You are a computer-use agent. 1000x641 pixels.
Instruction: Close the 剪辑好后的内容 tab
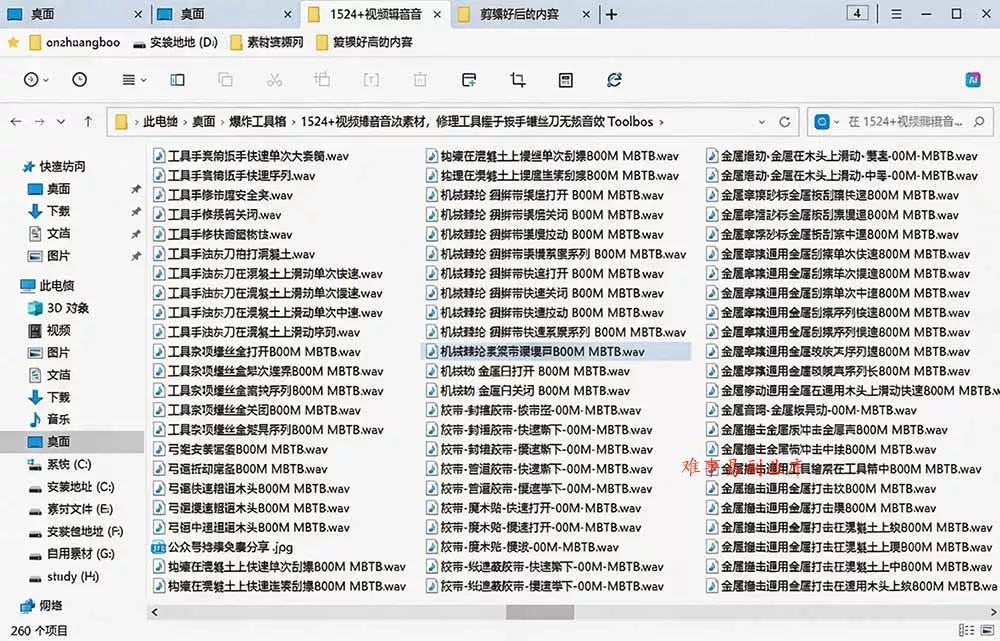point(586,14)
